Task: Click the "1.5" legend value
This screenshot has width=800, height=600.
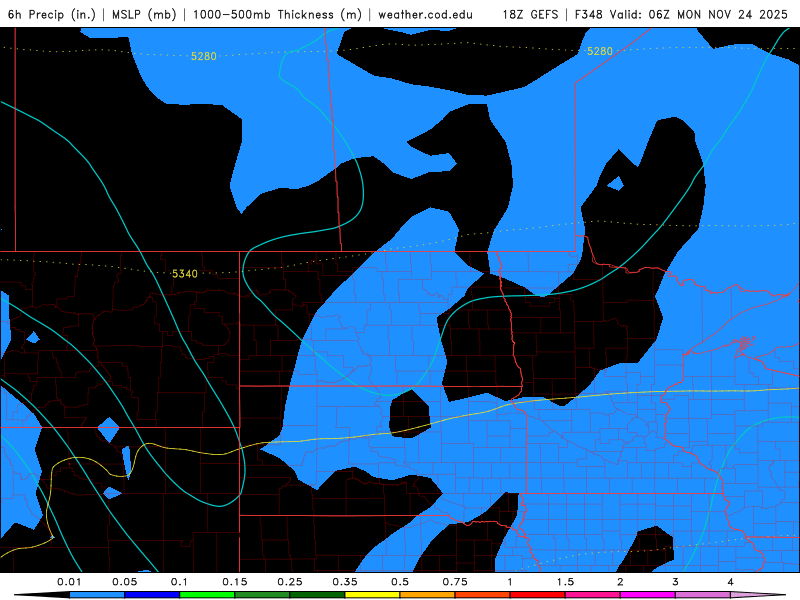Action: (565, 582)
